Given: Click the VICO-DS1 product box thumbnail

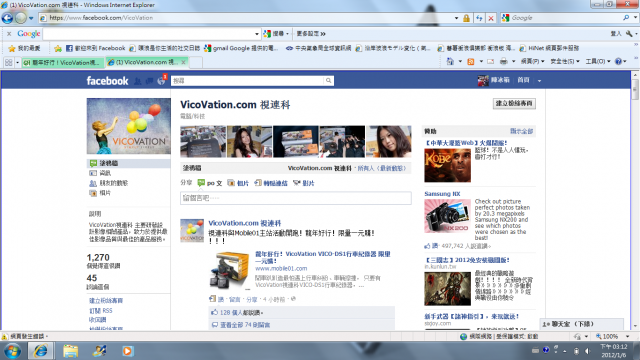Looking at the screenshot, I should coord(229,269).
